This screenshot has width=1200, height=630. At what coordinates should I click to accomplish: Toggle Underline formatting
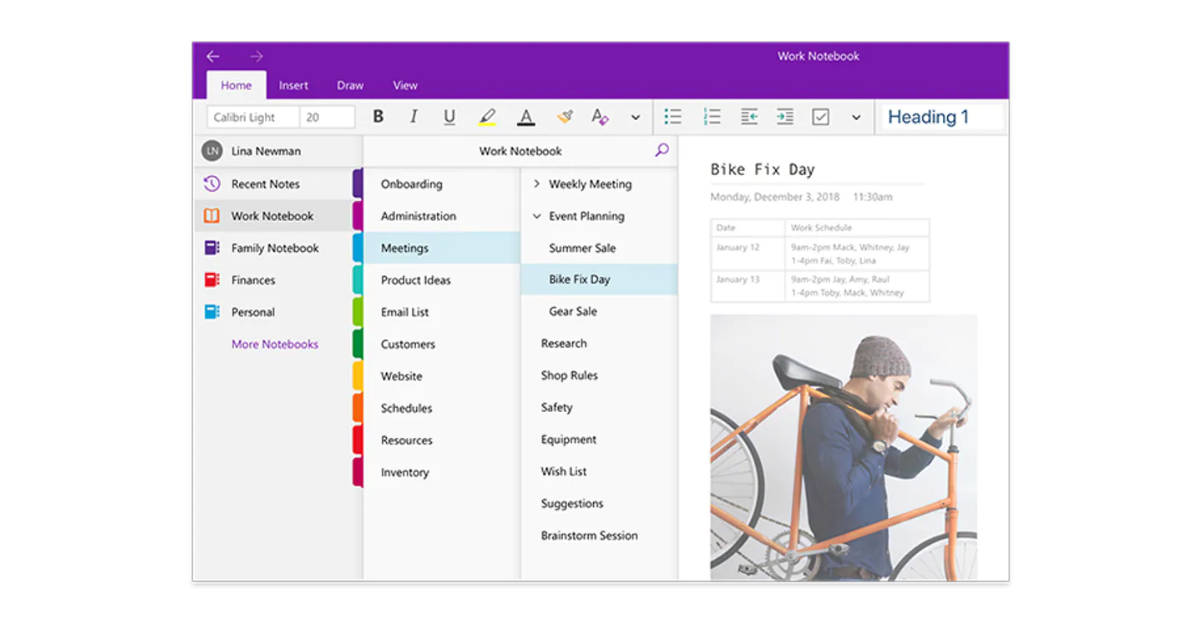coord(449,117)
